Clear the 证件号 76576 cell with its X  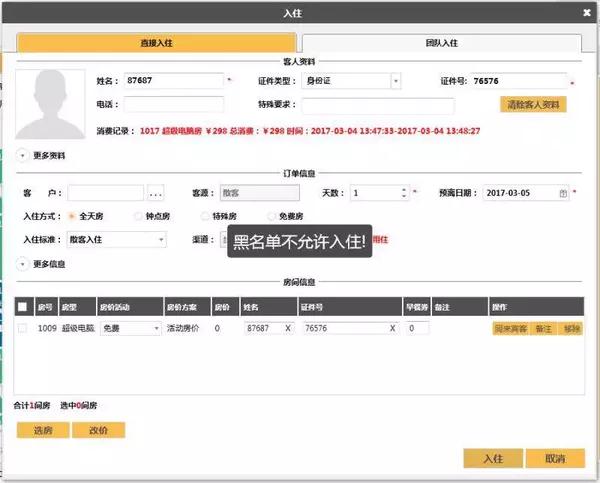[392, 328]
